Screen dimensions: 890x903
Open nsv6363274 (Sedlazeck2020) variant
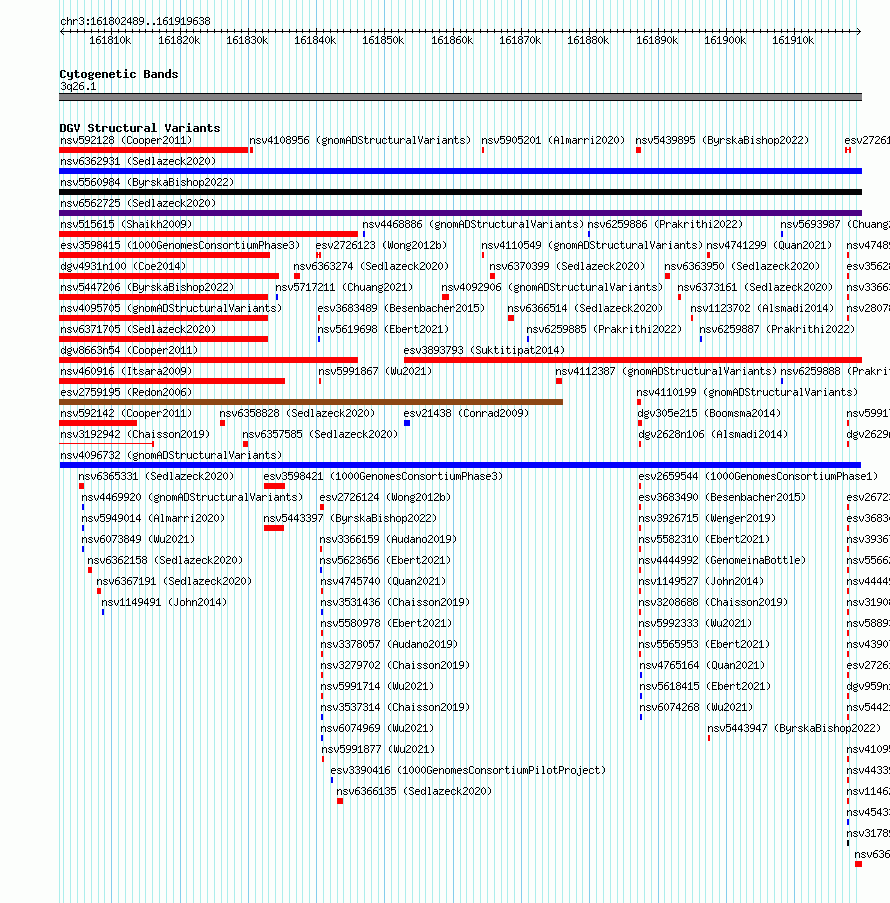tap(372, 266)
